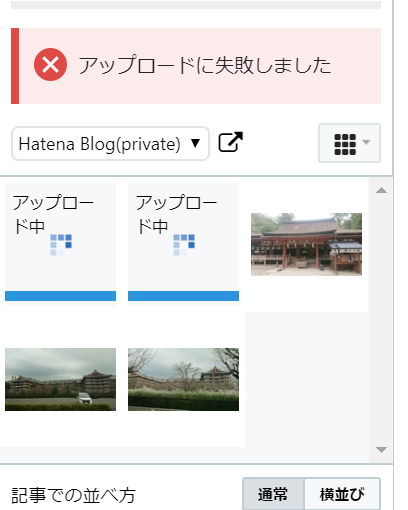
Task: Select the thumbnail with white car
Action: (x=60, y=379)
